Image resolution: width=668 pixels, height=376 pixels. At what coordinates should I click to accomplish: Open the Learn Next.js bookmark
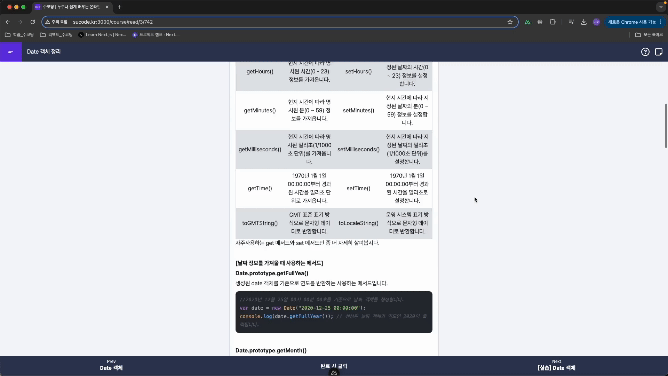(x=102, y=35)
